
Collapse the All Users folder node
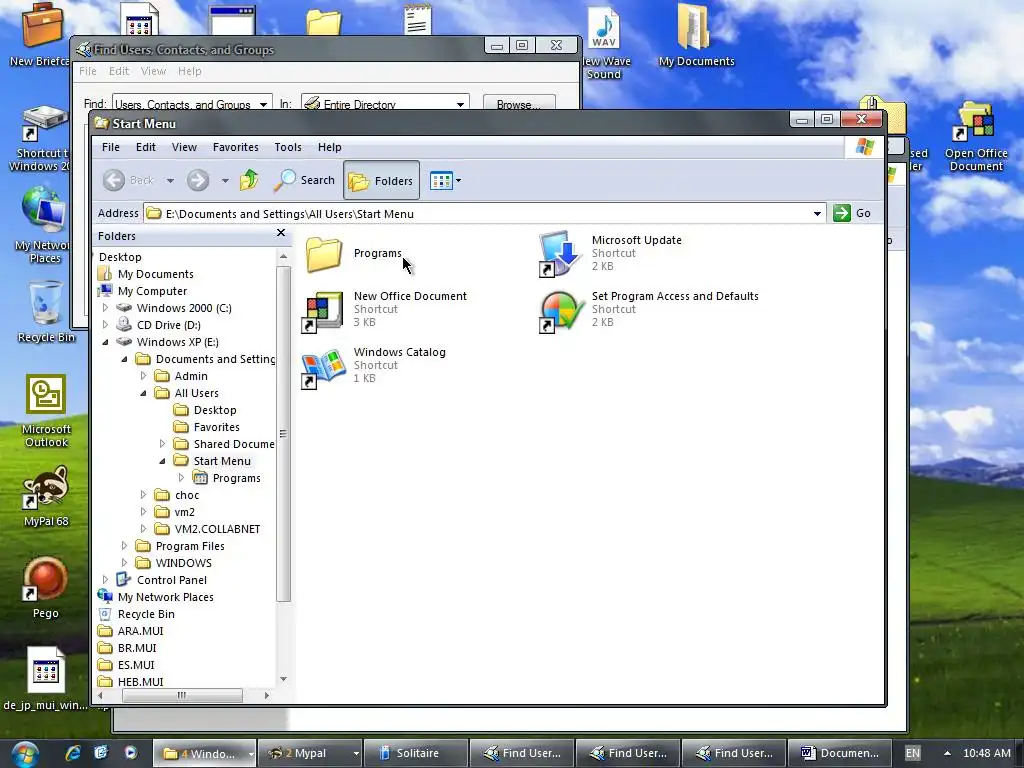click(144, 392)
